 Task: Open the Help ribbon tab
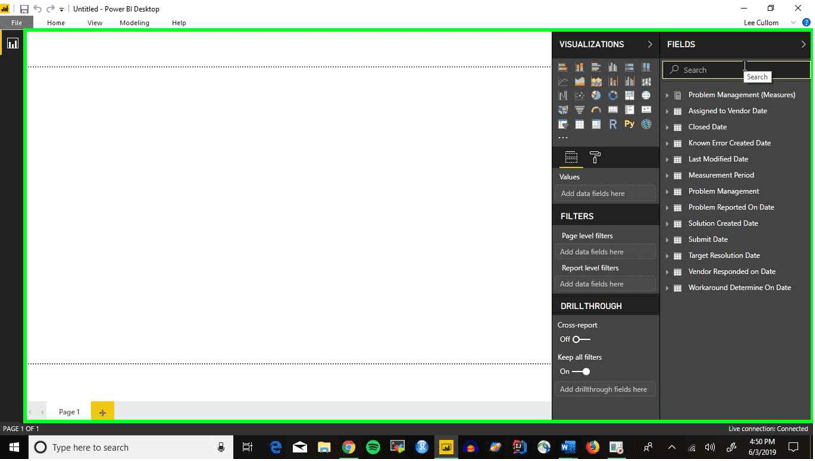coord(179,23)
